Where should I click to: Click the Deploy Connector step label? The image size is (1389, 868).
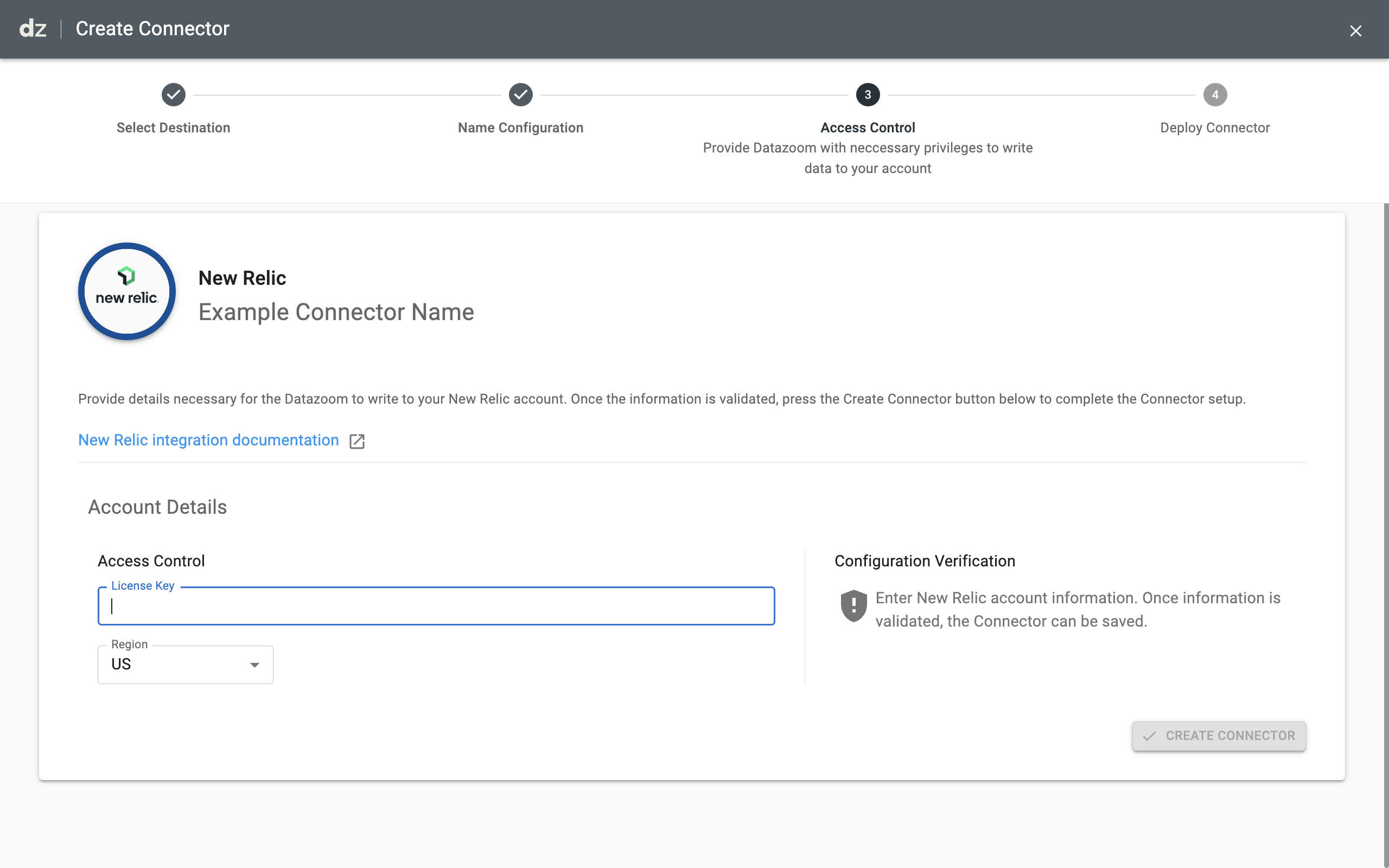point(1215,127)
